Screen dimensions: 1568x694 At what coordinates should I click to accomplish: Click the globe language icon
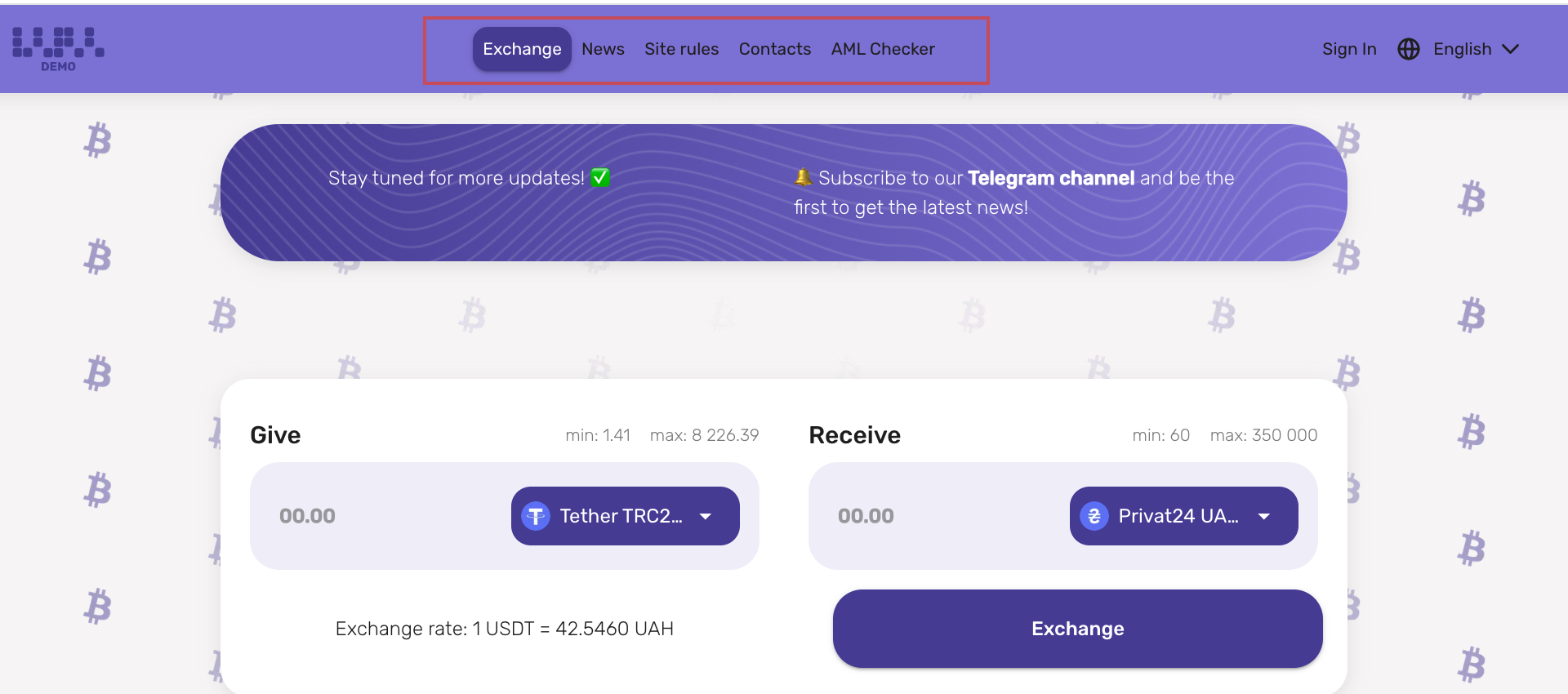1409,49
